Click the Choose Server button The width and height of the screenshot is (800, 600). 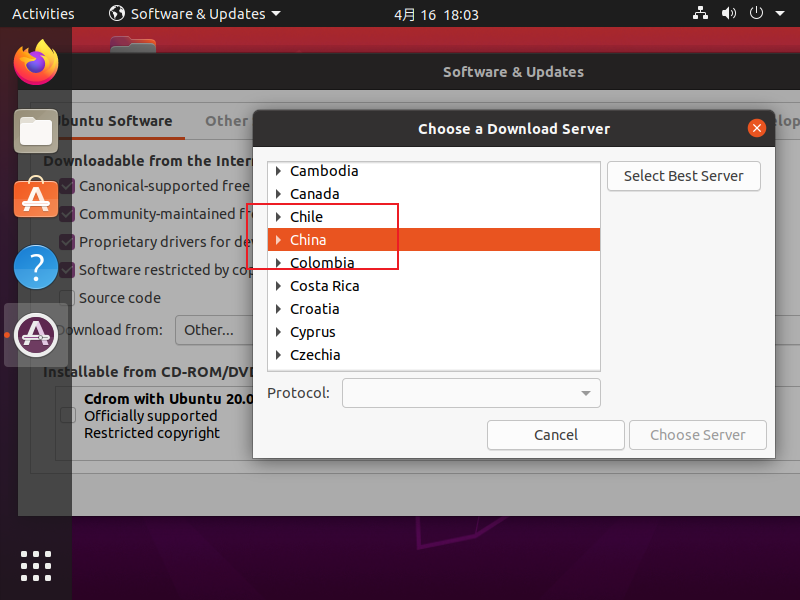697,435
